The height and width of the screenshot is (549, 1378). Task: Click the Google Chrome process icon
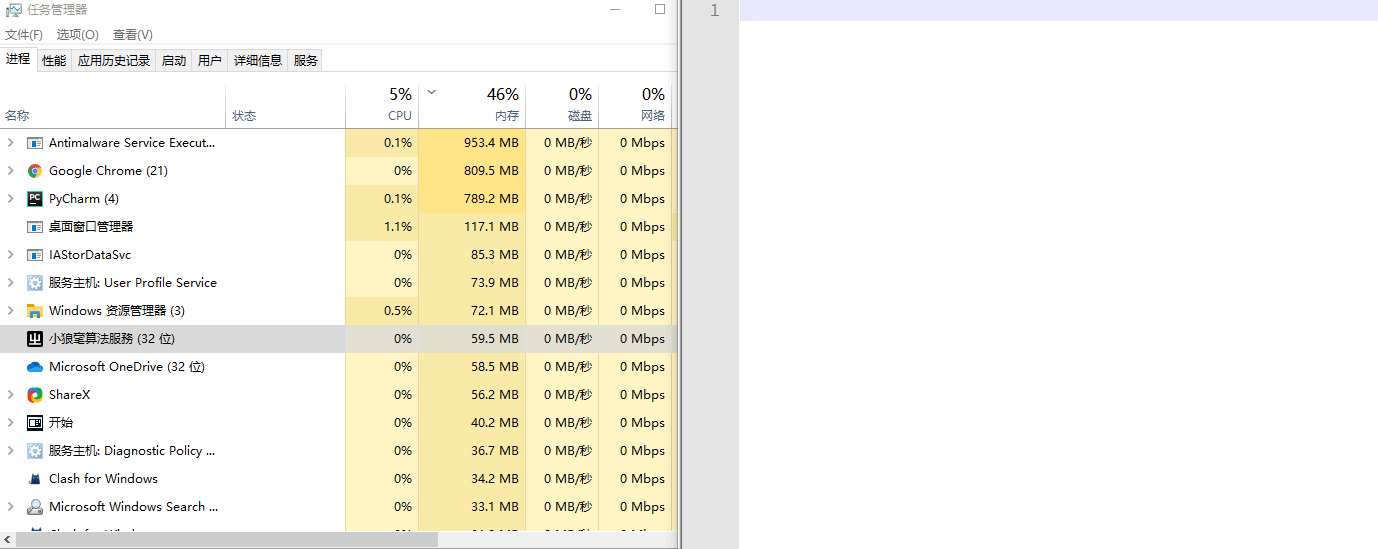[x=35, y=171]
